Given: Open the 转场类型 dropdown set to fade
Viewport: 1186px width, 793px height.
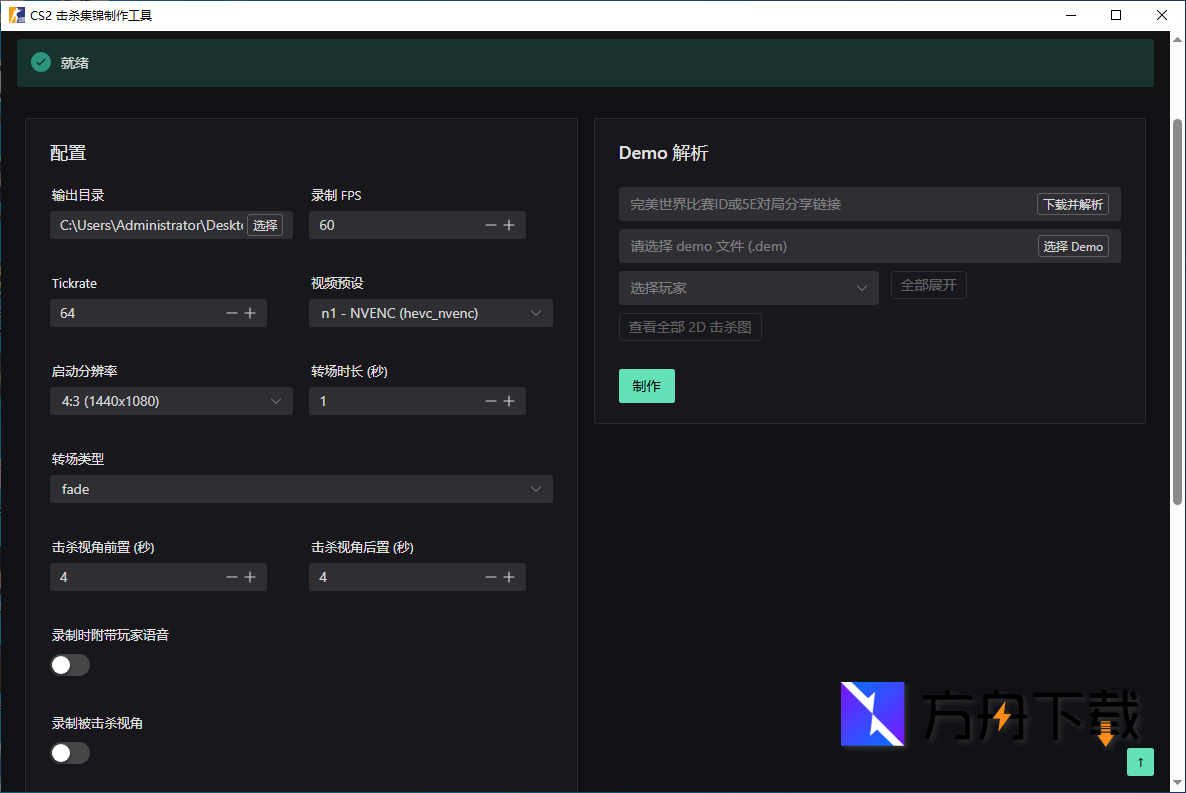Looking at the screenshot, I should click(x=301, y=488).
